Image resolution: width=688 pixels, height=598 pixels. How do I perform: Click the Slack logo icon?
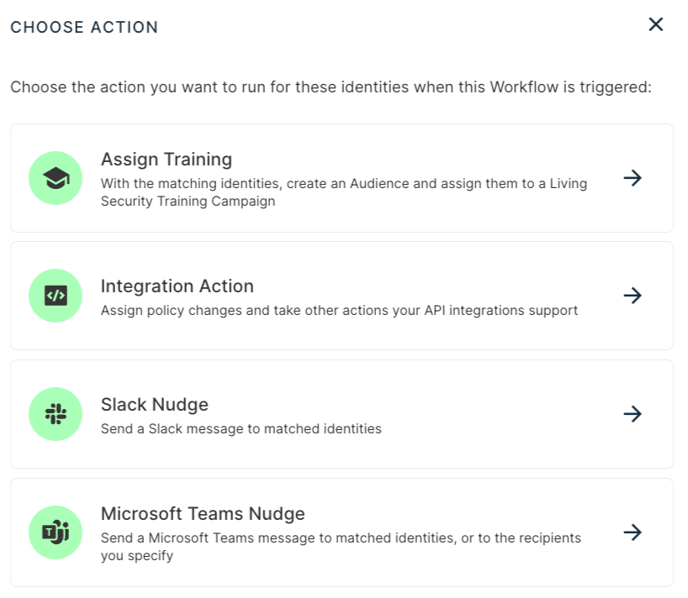coord(56,414)
